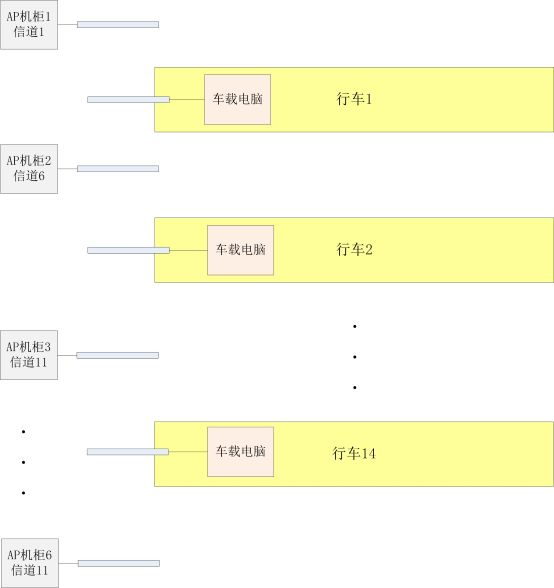Select the AP机柜6 信道11 box
Image resolution: width=554 pixels, height=588 pixels.
pos(30,563)
